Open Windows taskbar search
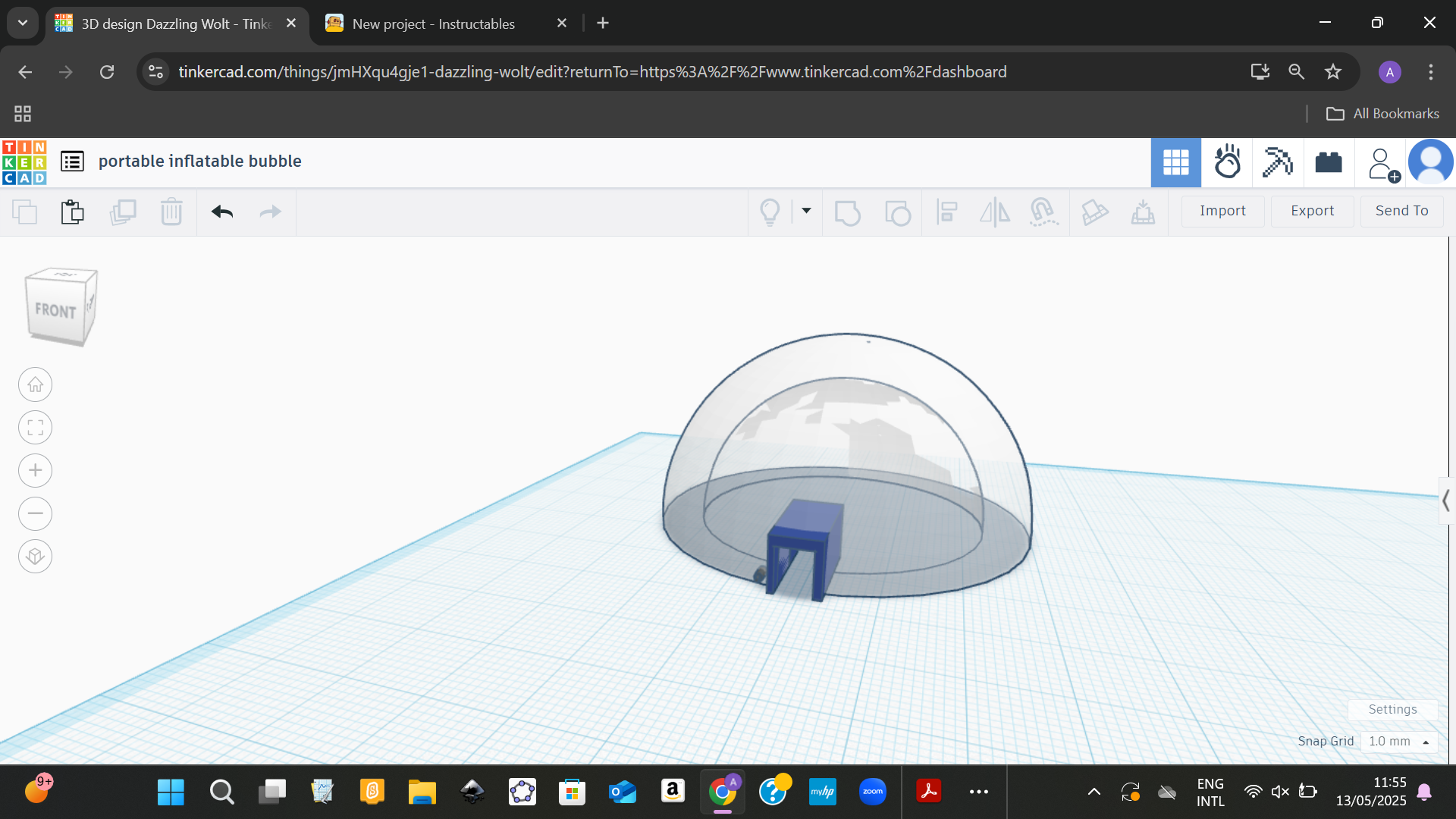Viewport: 1456px width, 819px height. (x=221, y=792)
